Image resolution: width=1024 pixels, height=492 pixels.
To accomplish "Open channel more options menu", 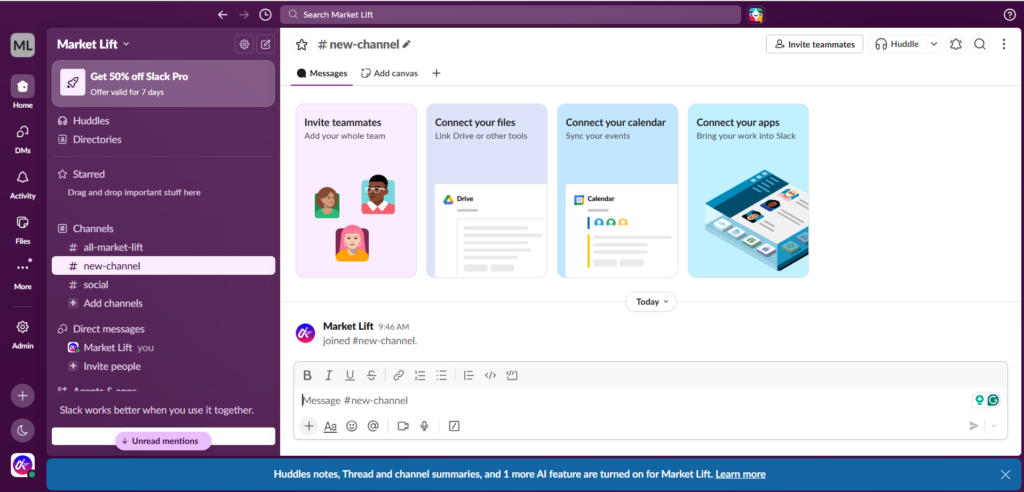I will pos(1004,44).
